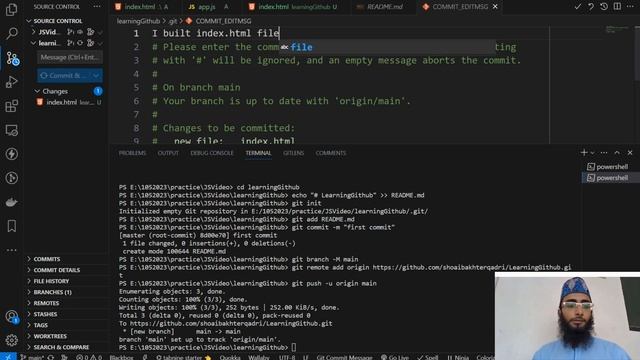Start Go Live from the status bar
The image size is (640, 360).
point(395,357)
